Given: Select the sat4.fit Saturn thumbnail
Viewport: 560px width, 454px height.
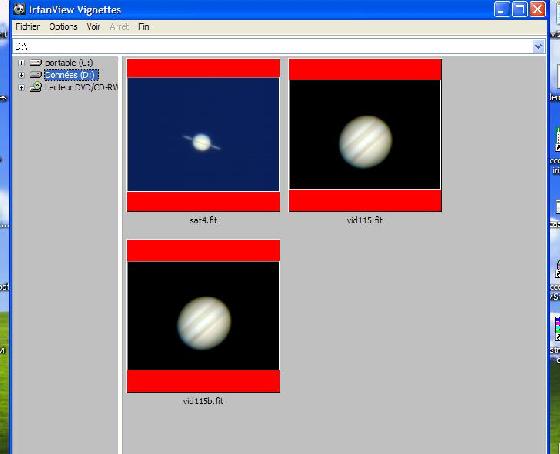Looking at the screenshot, I should point(204,135).
